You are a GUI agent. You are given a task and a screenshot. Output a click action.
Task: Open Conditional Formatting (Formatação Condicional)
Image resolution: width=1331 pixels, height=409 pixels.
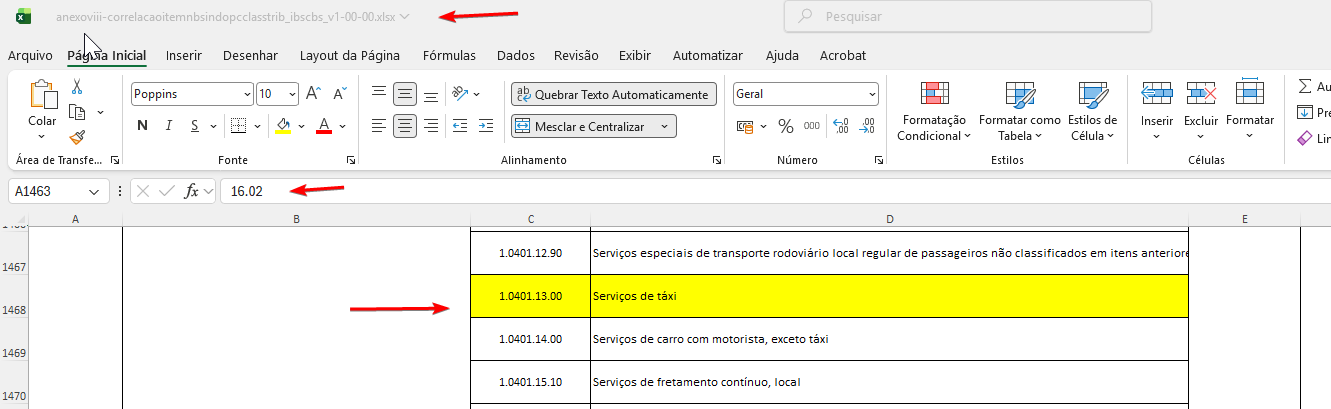point(934,113)
